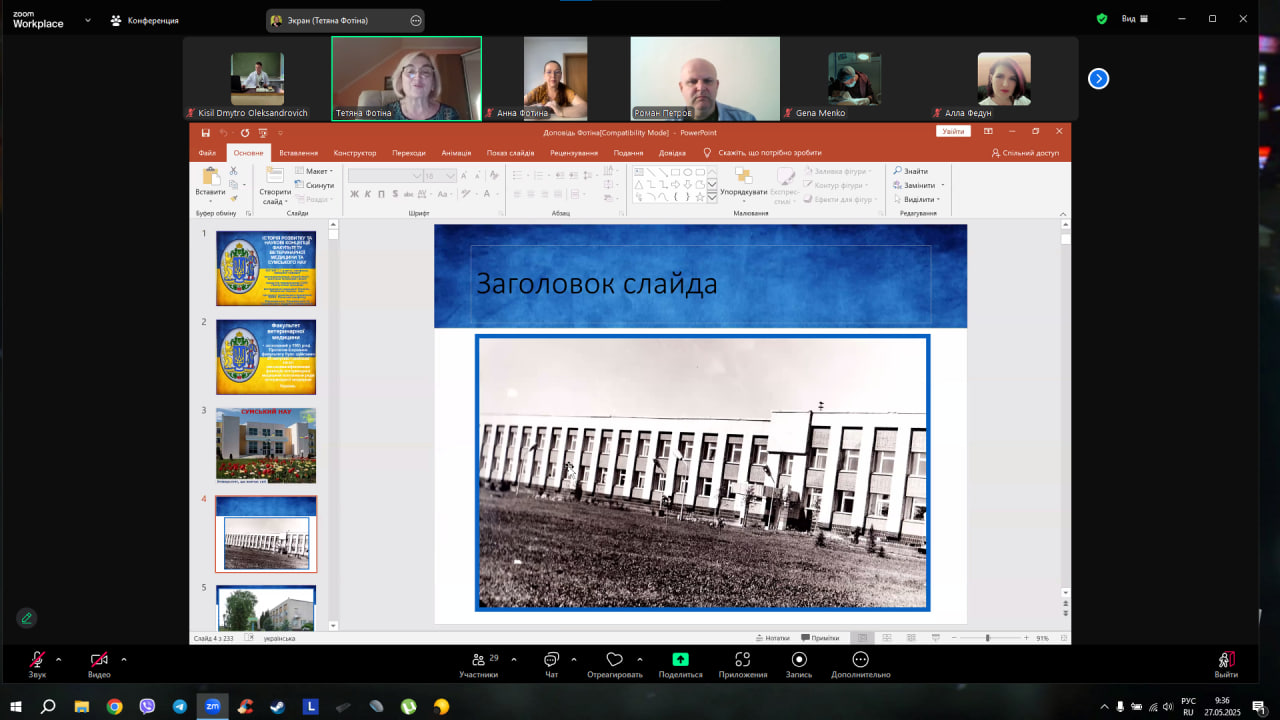Click the Windows Start button
This screenshot has height=720, width=1280.
click(16, 706)
